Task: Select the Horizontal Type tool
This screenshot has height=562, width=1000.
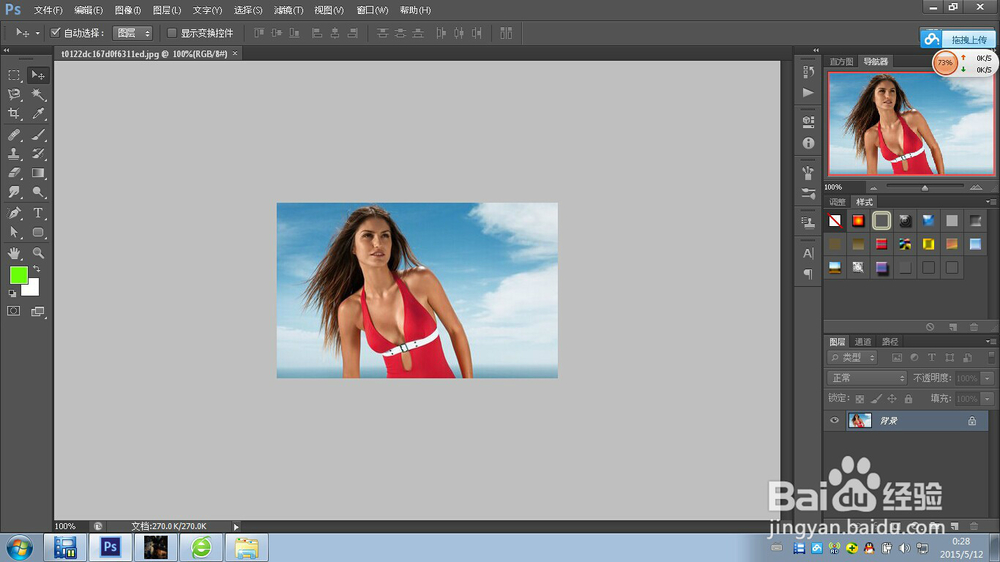Action: click(38, 213)
